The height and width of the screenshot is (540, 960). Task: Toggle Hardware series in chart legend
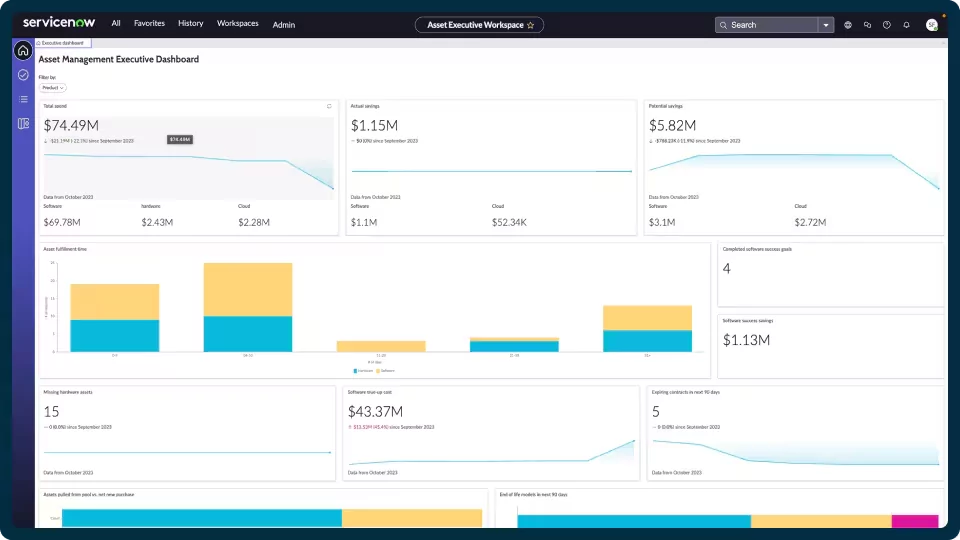coord(362,370)
